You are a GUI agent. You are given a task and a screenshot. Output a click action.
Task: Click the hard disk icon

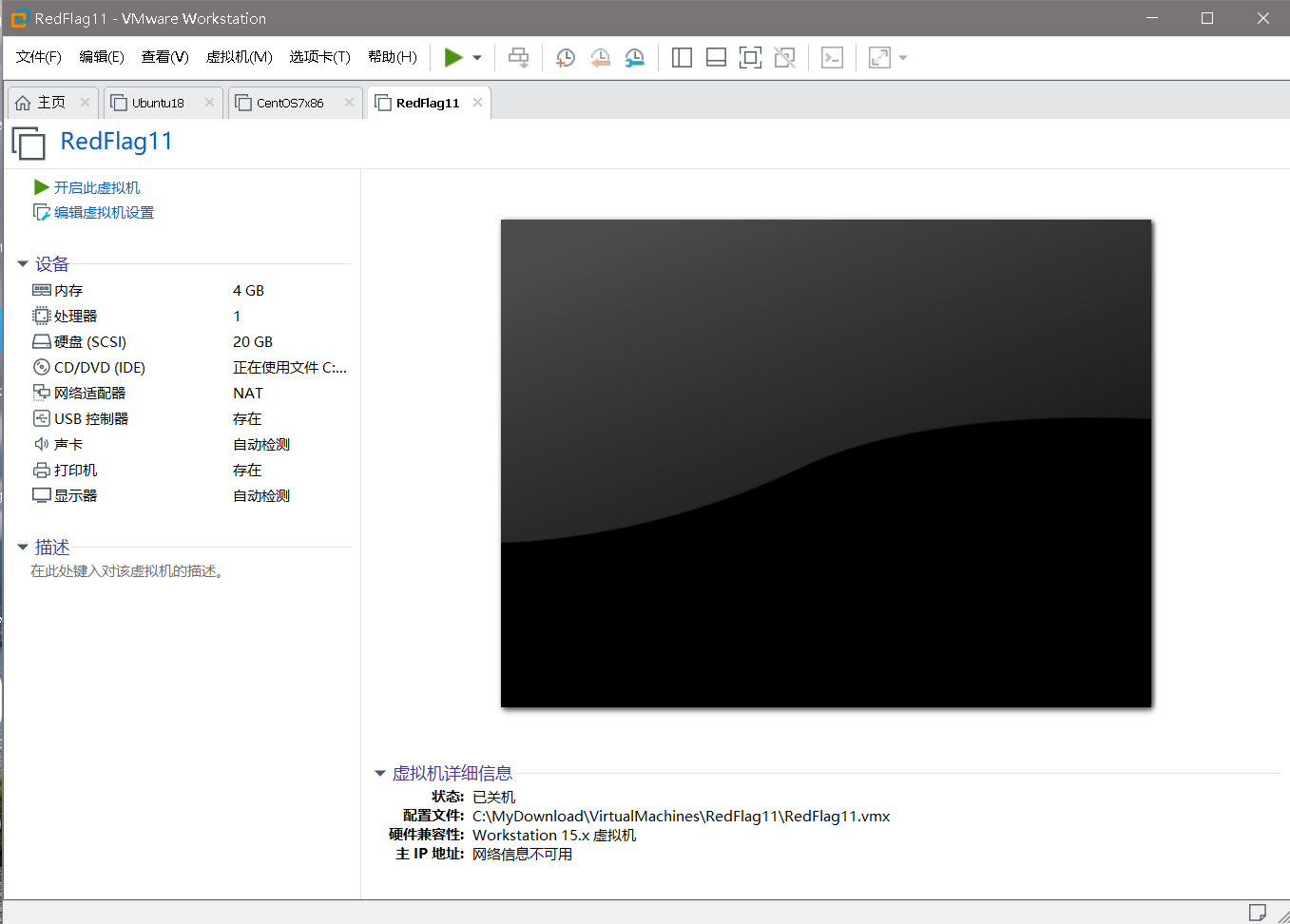tap(42, 341)
